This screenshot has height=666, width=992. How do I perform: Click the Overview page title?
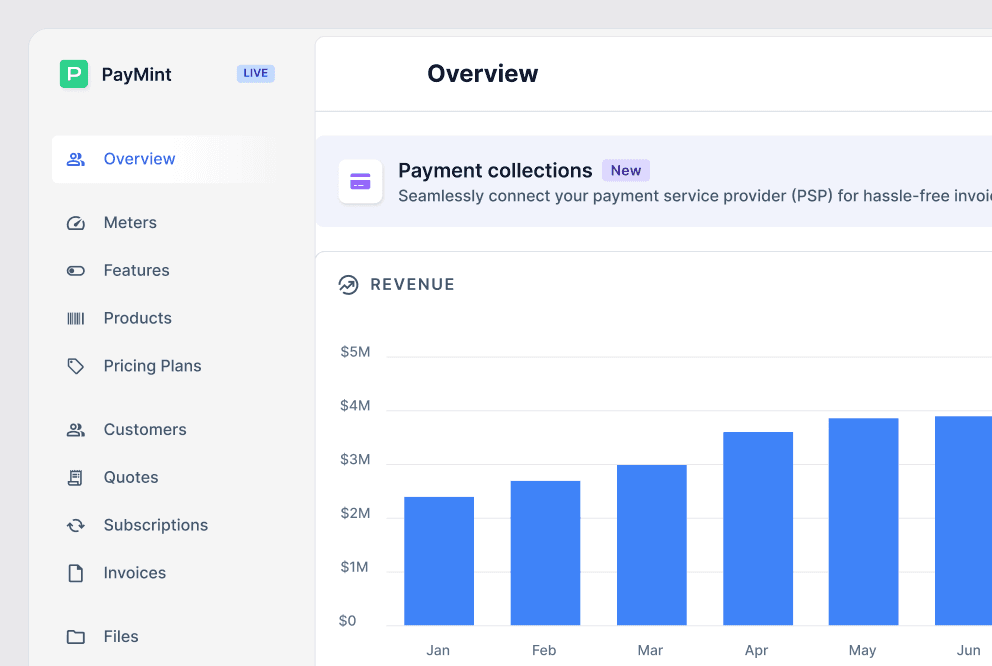click(x=483, y=73)
